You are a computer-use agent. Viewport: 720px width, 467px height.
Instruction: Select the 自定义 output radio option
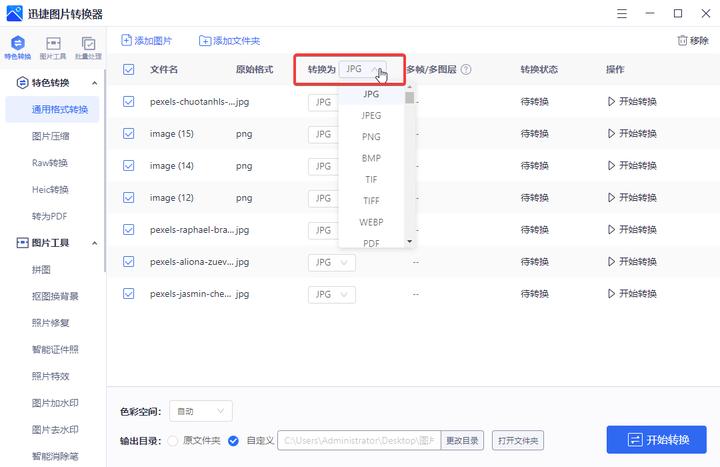233,441
